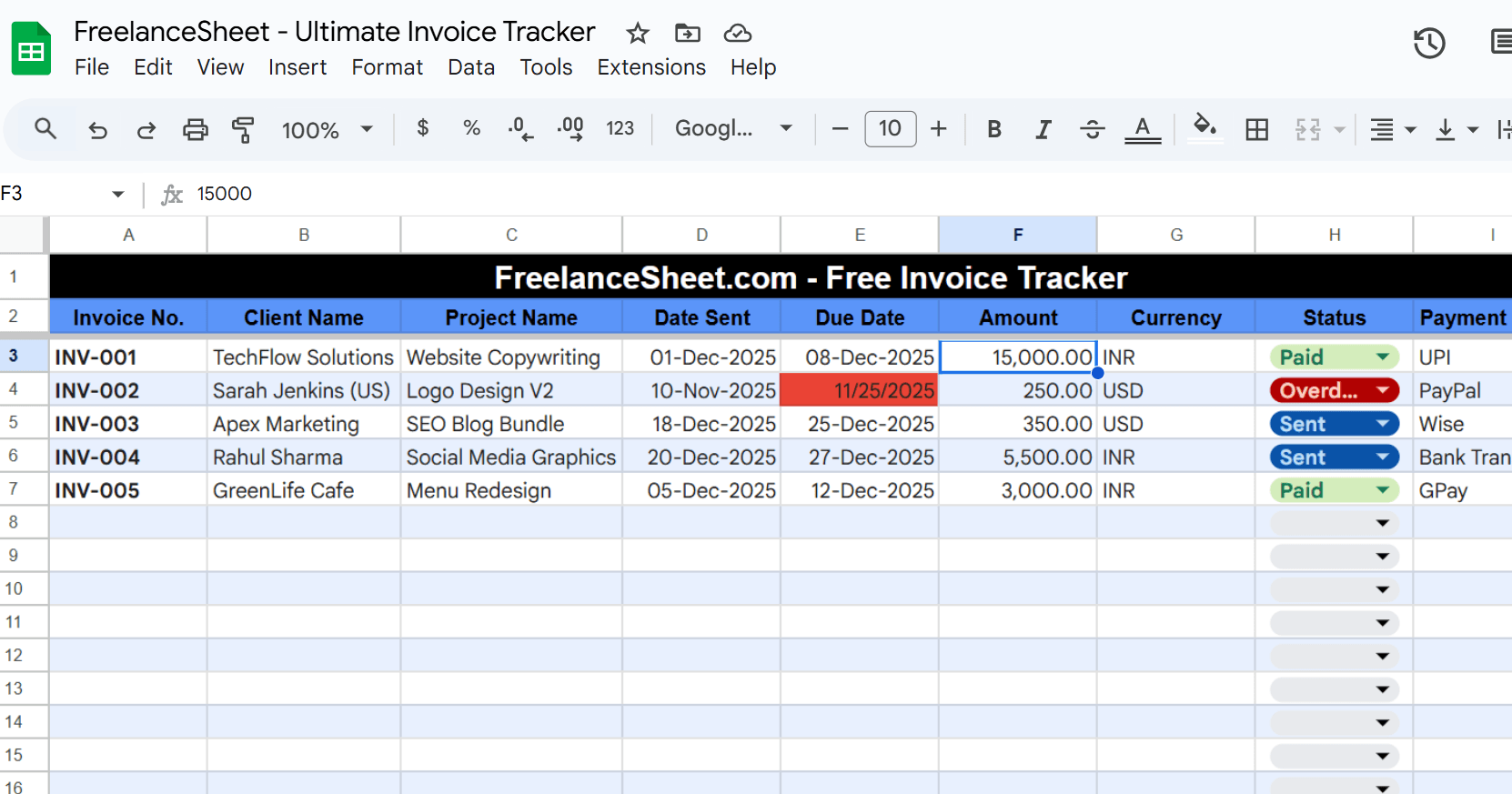Select the TechFlow Solutions cell
This screenshot has width=1512, height=794.
pos(304,357)
